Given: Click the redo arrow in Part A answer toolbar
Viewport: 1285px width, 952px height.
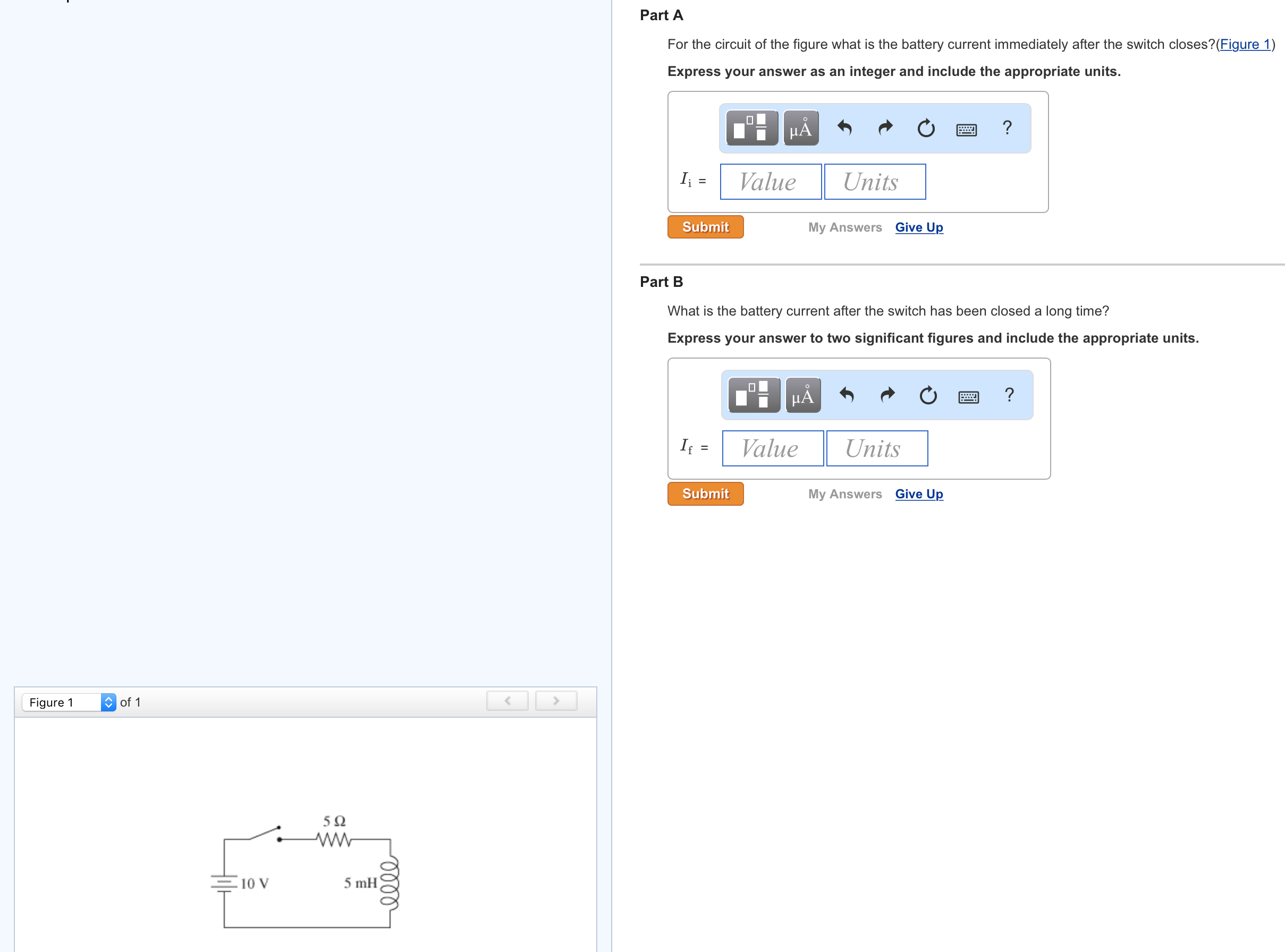Looking at the screenshot, I should (884, 128).
